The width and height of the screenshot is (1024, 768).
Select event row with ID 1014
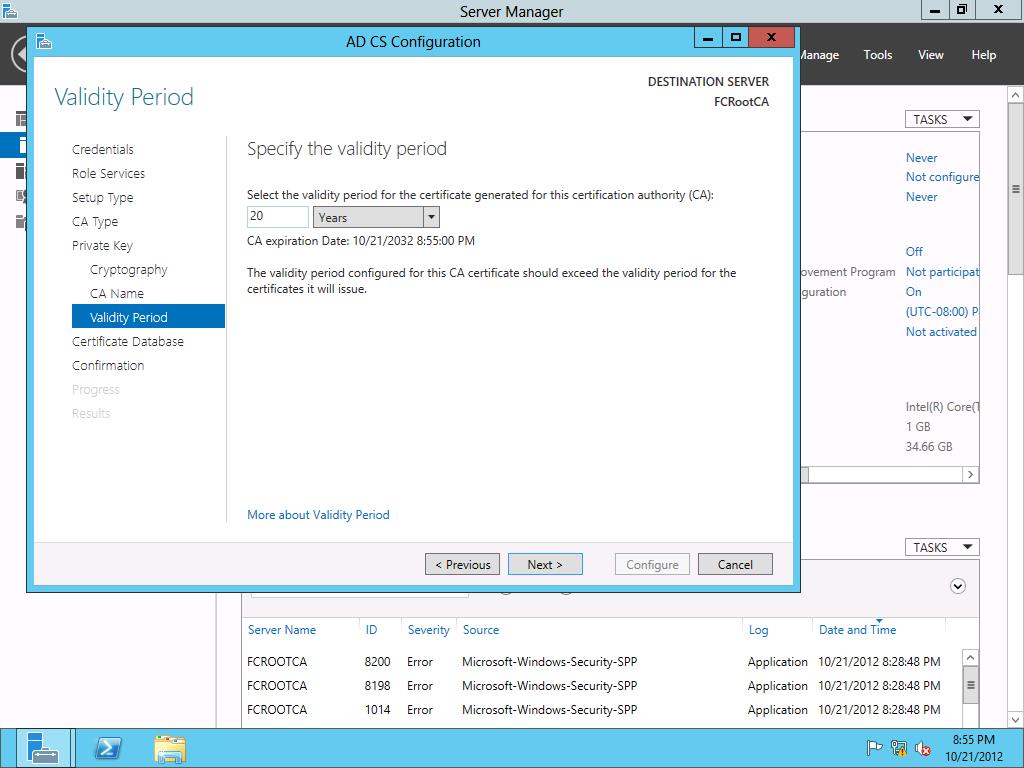pyautogui.click(x=601, y=709)
